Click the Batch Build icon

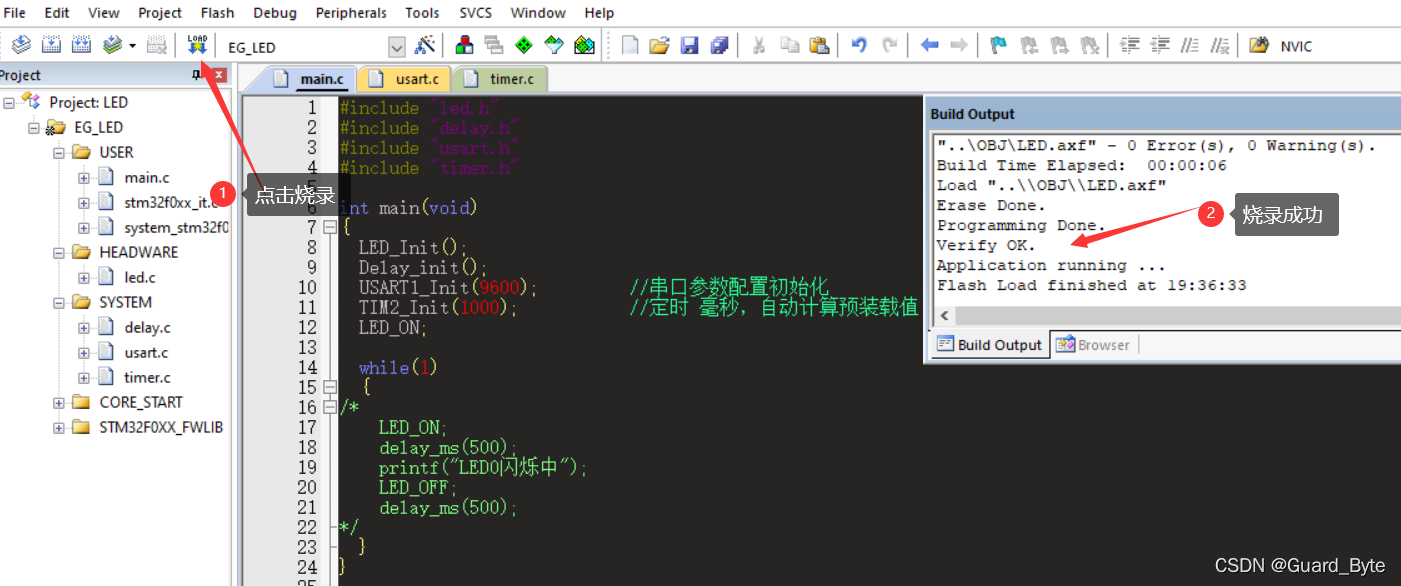113,45
